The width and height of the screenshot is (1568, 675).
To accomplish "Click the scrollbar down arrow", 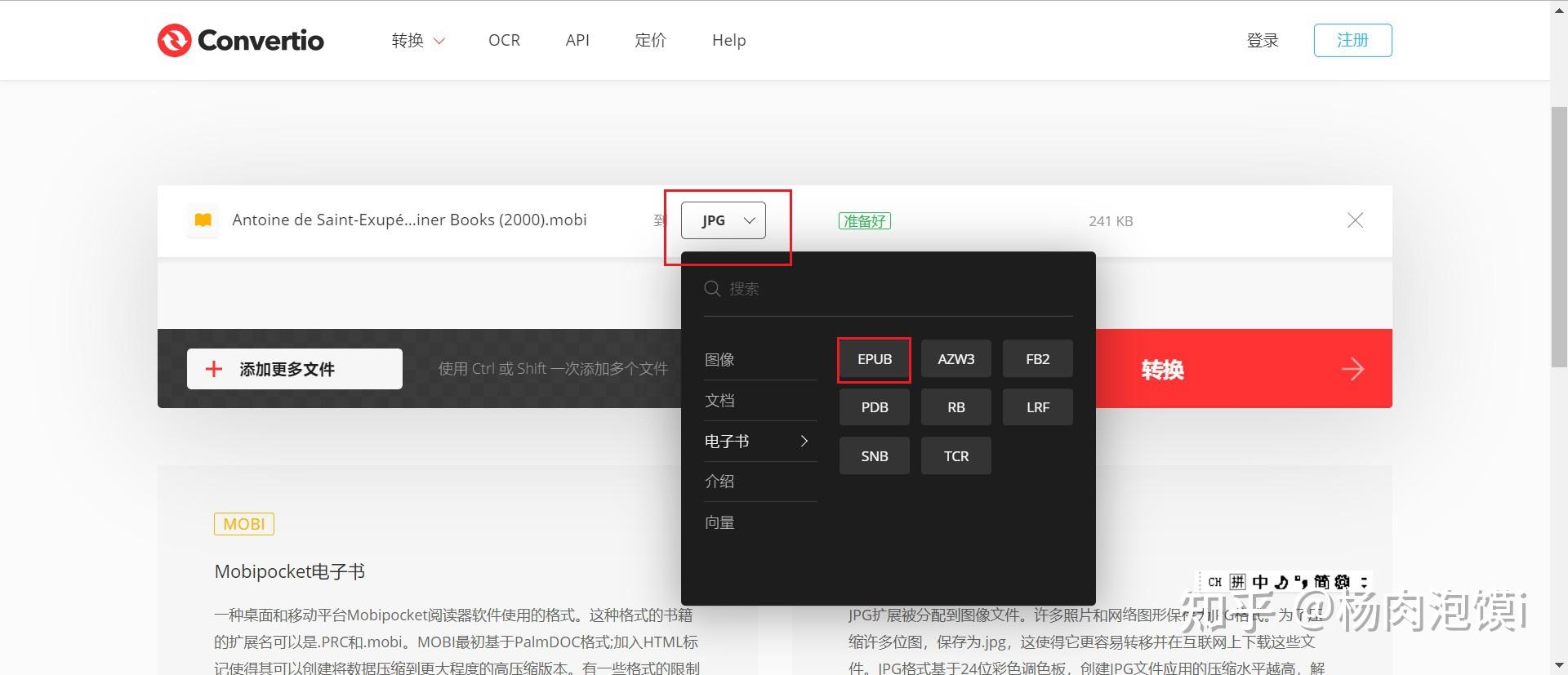I will 1559,666.
